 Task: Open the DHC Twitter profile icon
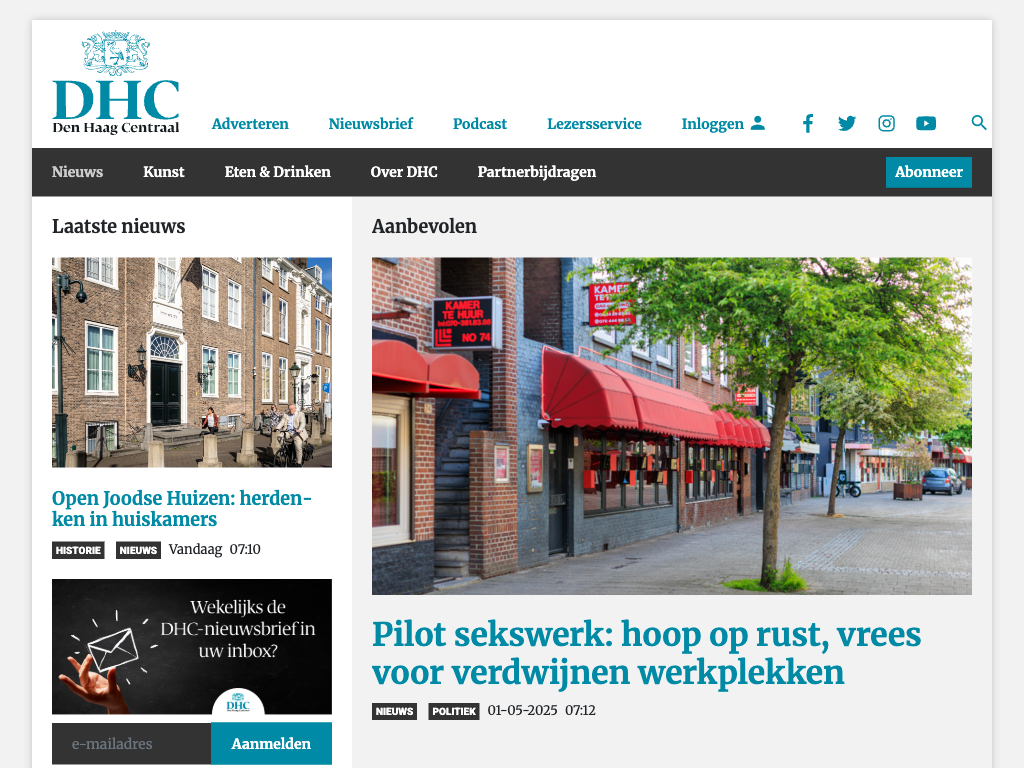(x=847, y=124)
